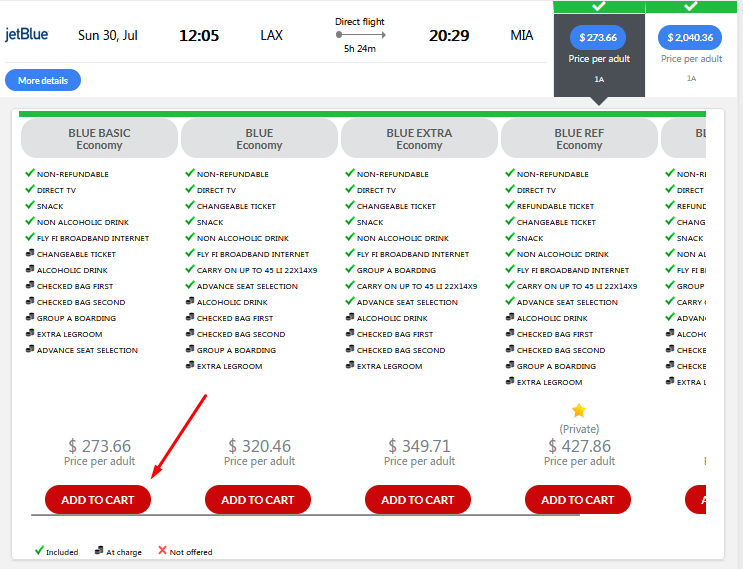
Task: Click the At charge legend icon
Action: 99,551
